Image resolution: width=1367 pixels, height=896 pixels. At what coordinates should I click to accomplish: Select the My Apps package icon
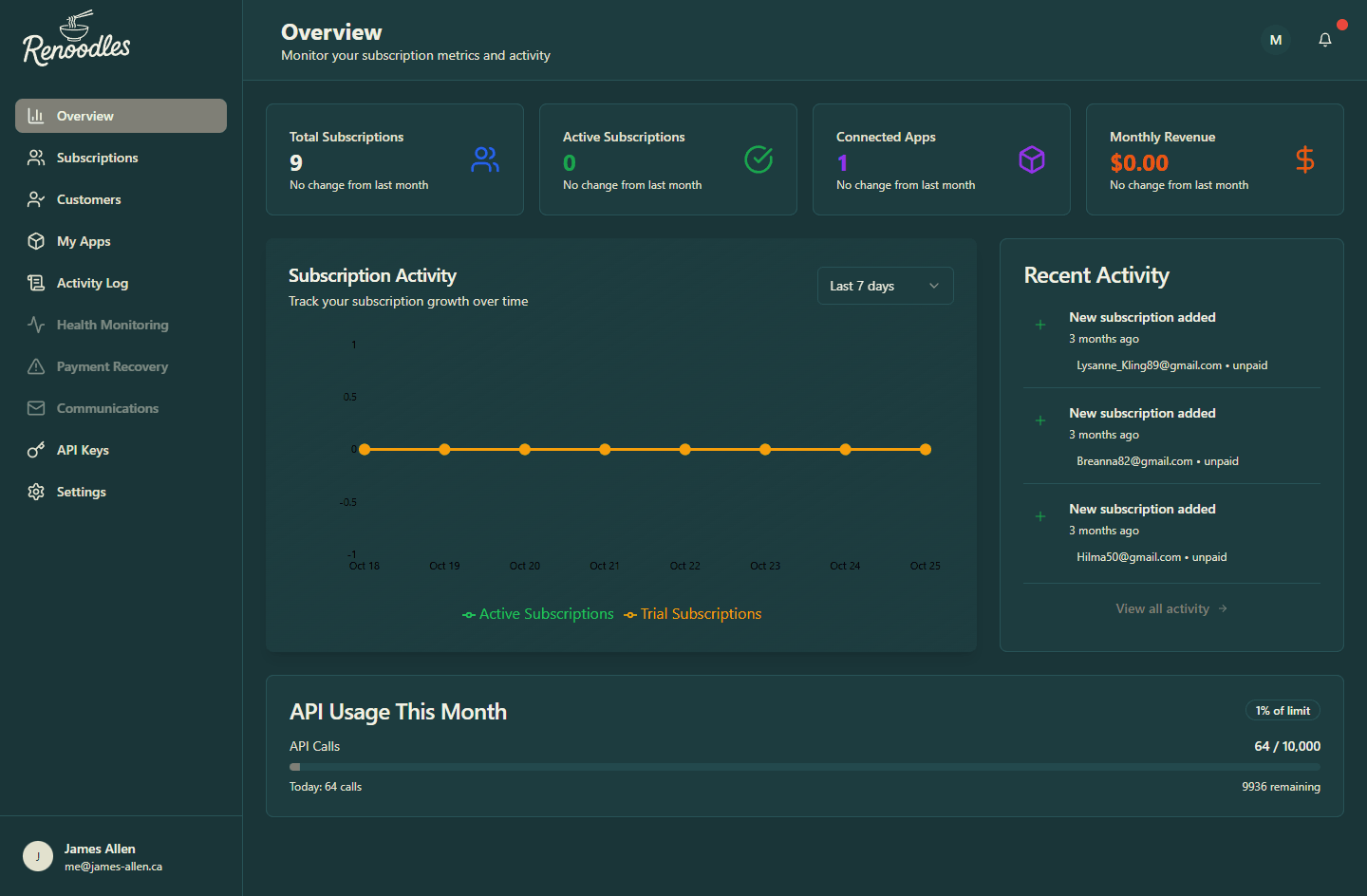coord(35,241)
